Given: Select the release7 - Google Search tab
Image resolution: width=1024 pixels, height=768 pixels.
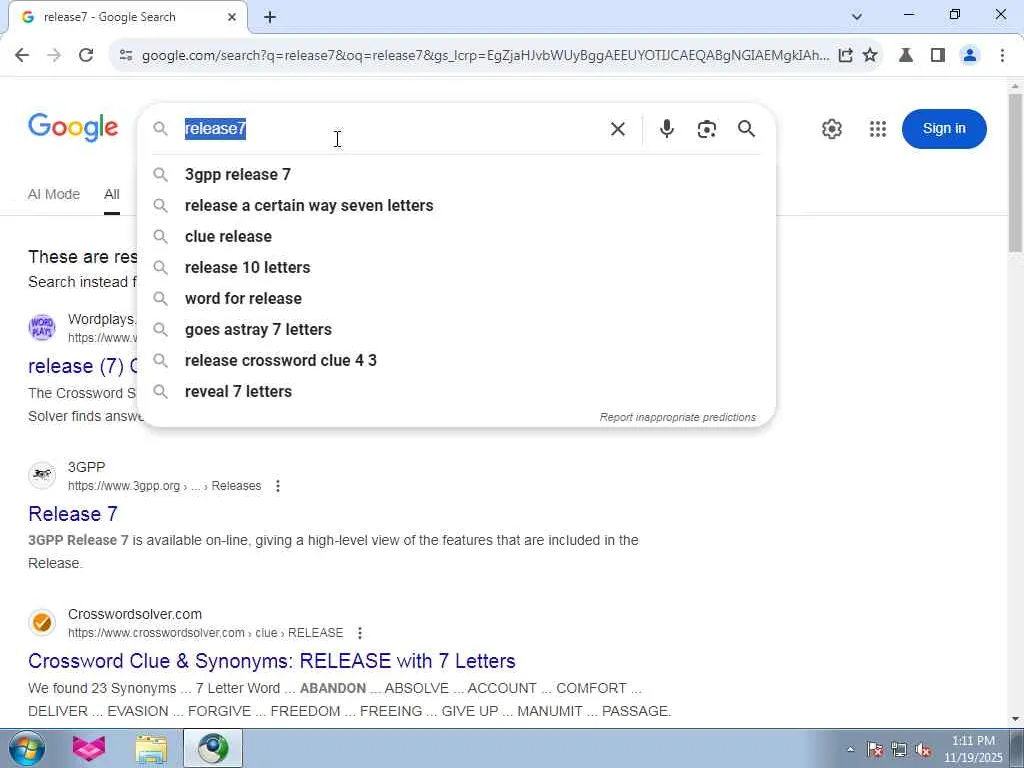Looking at the screenshot, I should click(127, 17).
